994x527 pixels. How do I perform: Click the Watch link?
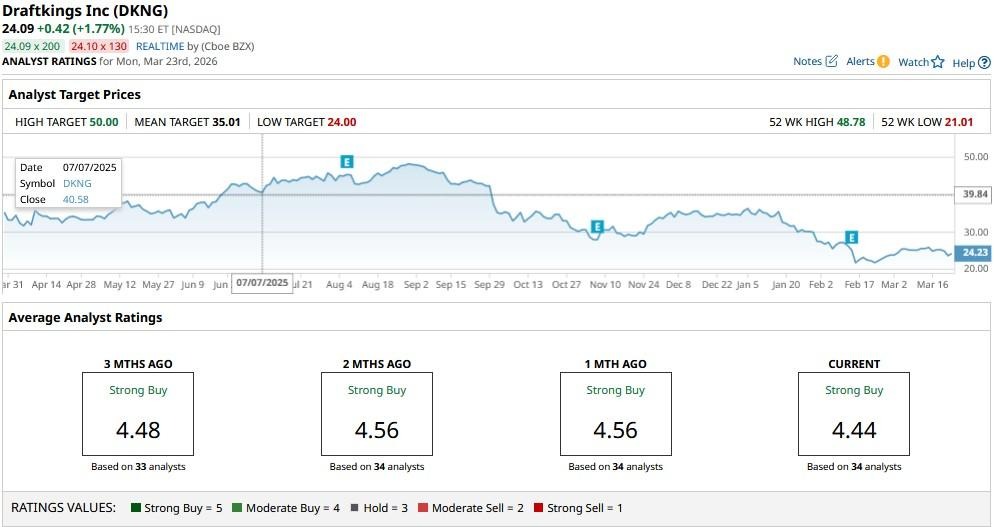[913, 62]
